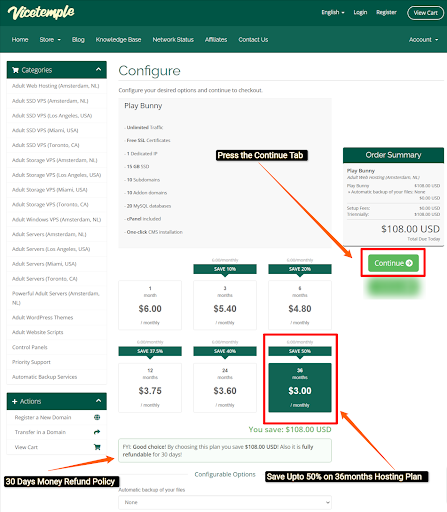
Task: Expand the Store dropdown menu
Action: [x=50, y=39]
